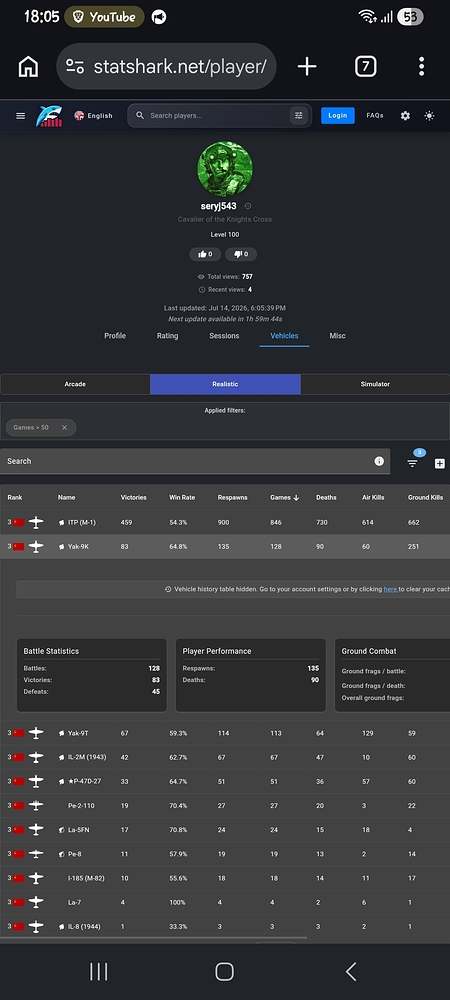Remove the Games > 50 filter chip

64,427
